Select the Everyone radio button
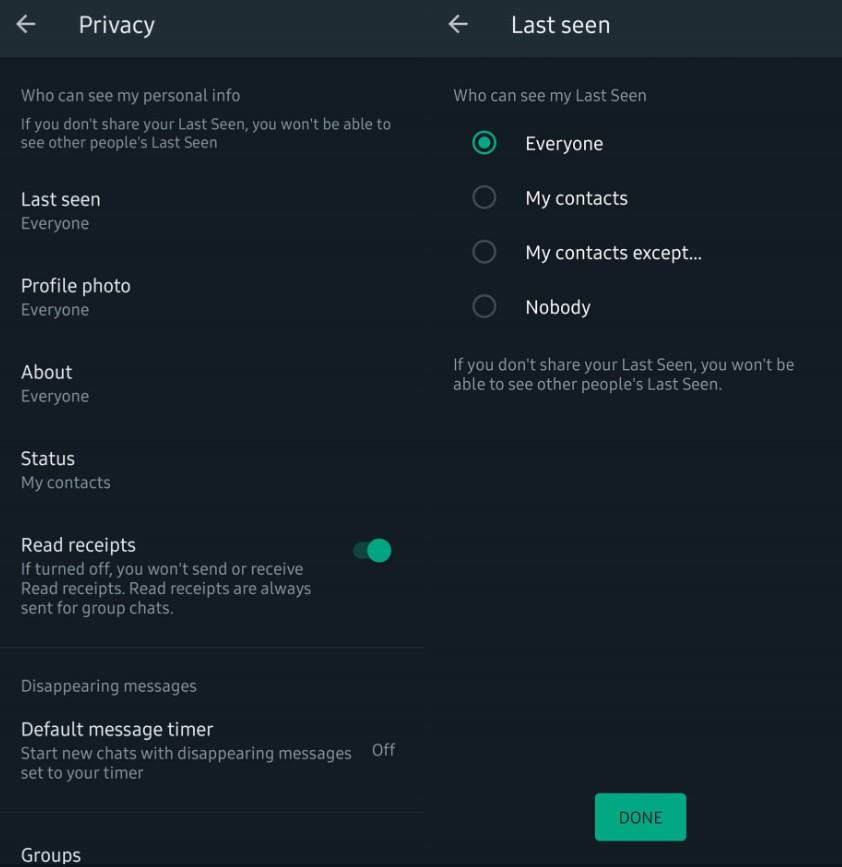Image resolution: width=842 pixels, height=867 pixels. point(484,143)
